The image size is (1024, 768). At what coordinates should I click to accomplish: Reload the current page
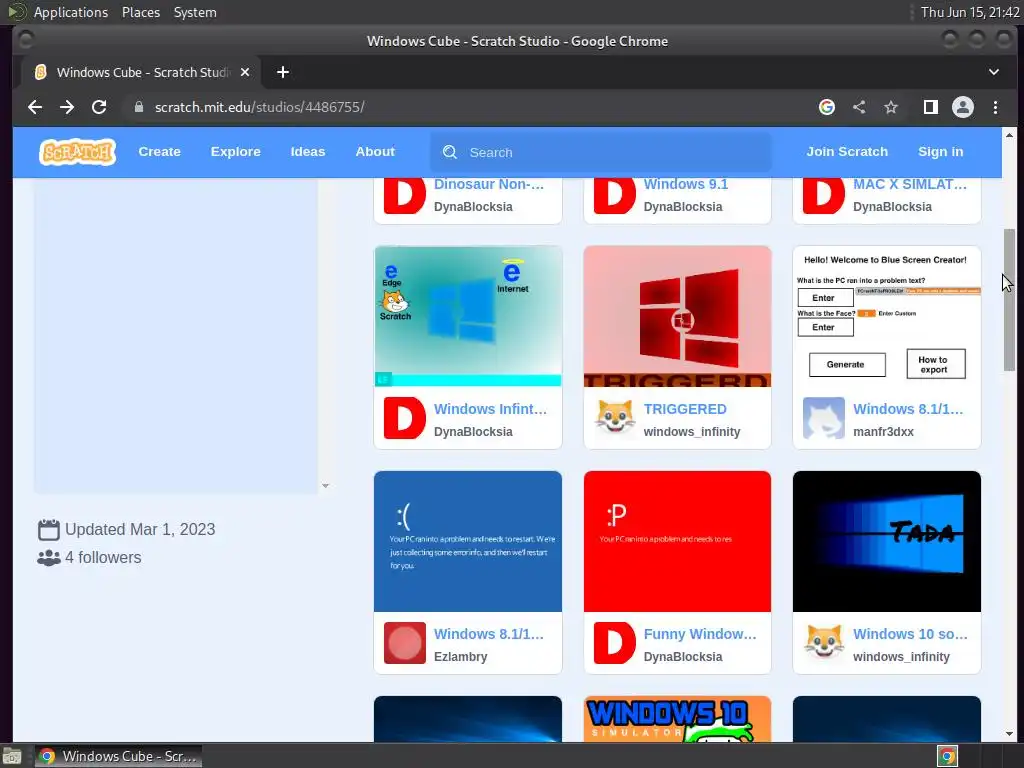pos(99,107)
